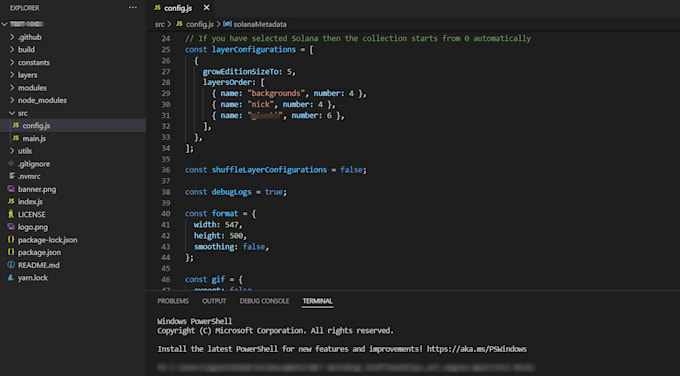Expand the utils folder
The width and height of the screenshot is (680, 376).
tap(25, 151)
